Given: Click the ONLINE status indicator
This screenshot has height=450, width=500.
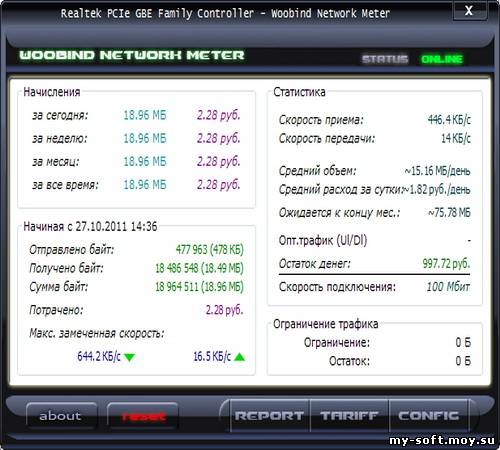Looking at the screenshot, I should tap(442, 59).
